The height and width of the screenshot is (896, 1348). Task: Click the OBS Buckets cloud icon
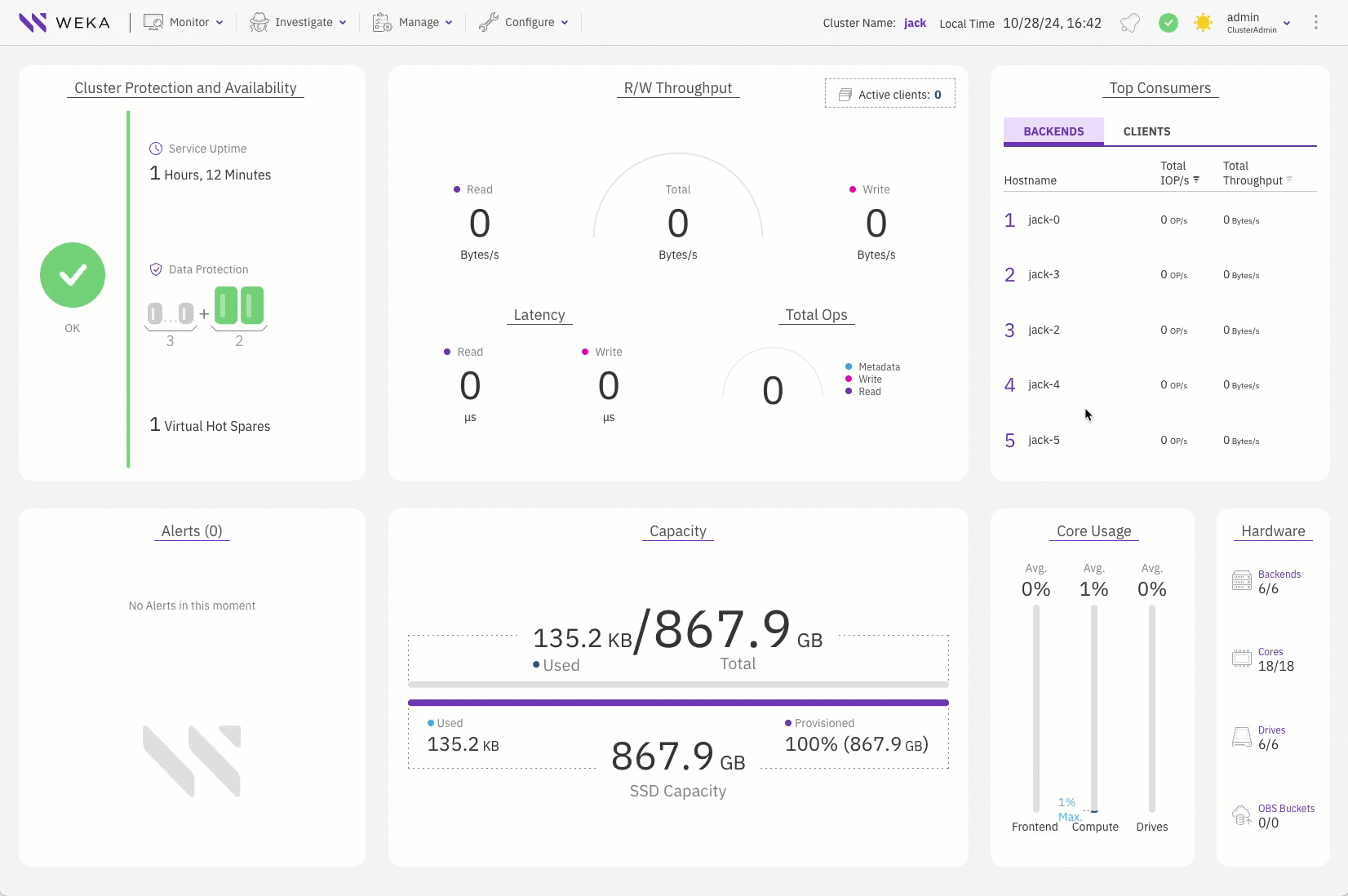tap(1241, 815)
